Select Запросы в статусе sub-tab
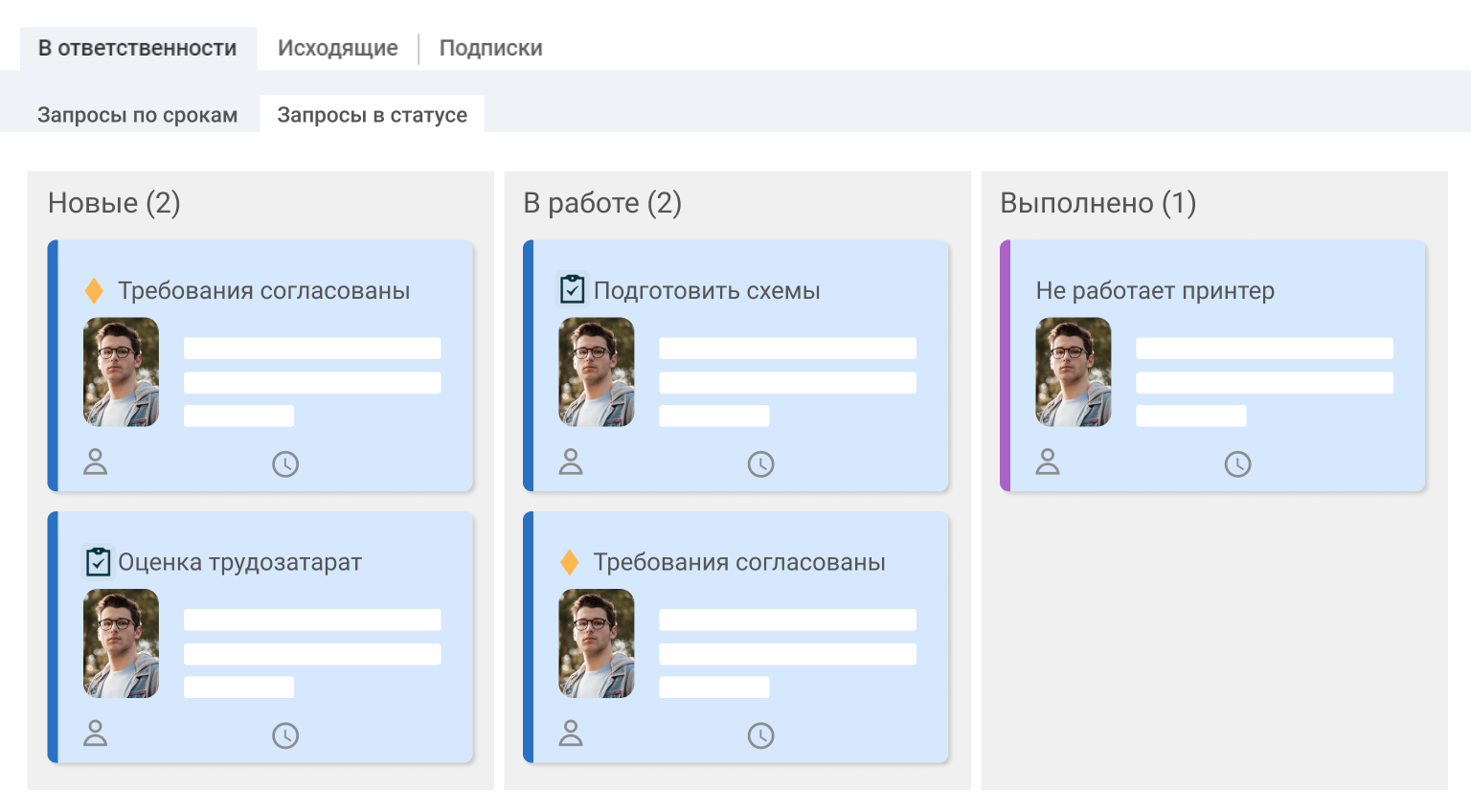The image size is (1471, 812). pos(373,115)
